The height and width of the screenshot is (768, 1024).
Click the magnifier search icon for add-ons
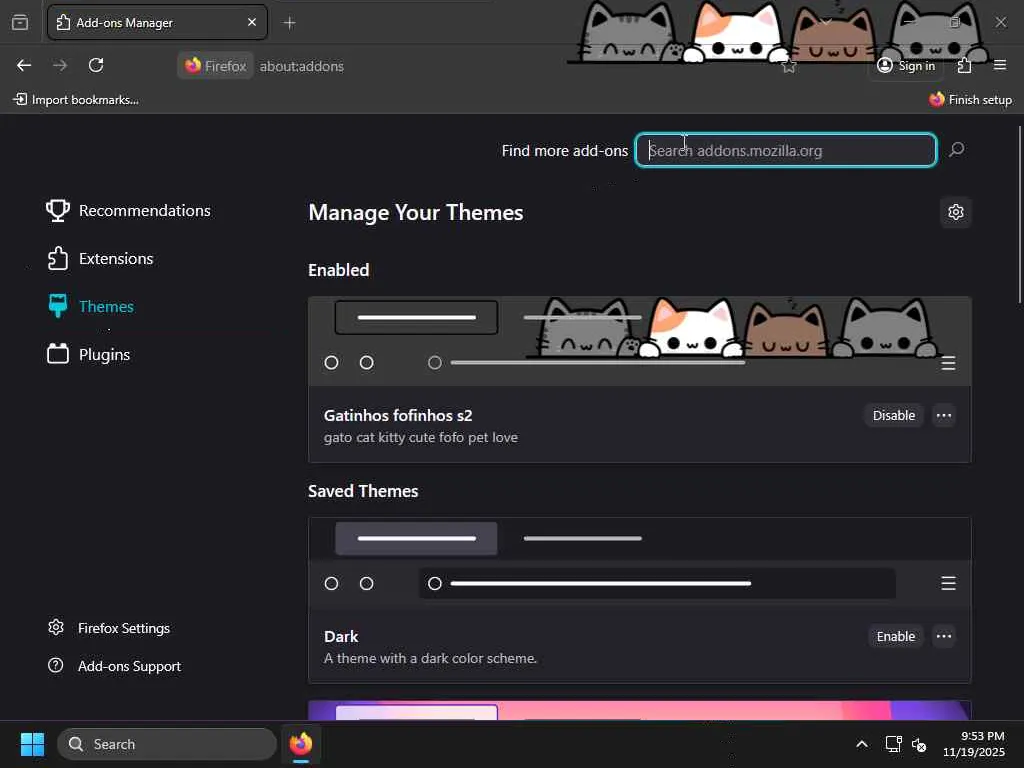point(957,150)
